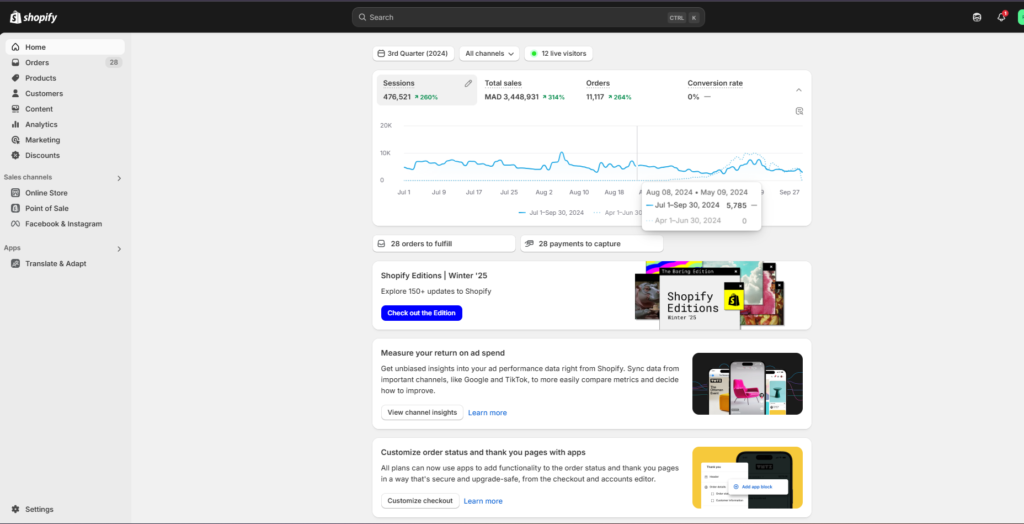Click the Shopify logo in header

[33, 18]
